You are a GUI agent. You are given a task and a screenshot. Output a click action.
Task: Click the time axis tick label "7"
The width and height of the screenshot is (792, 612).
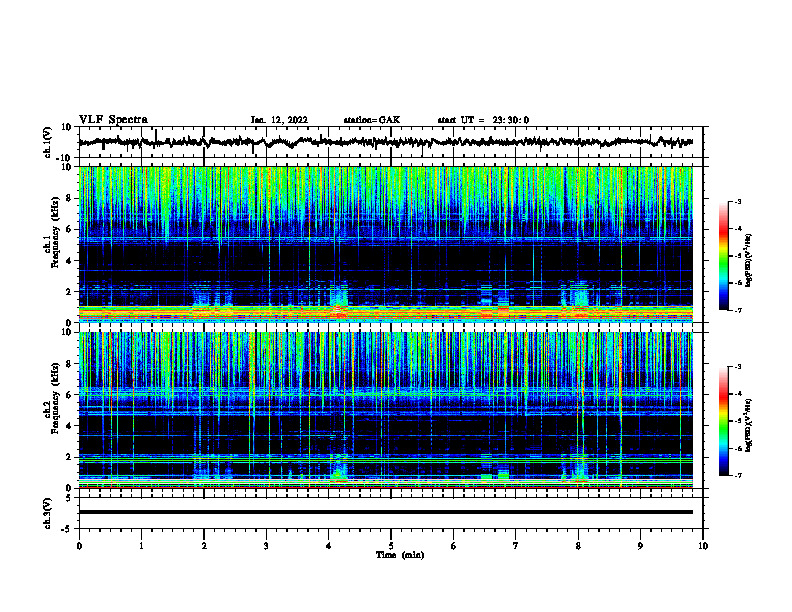tap(516, 546)
